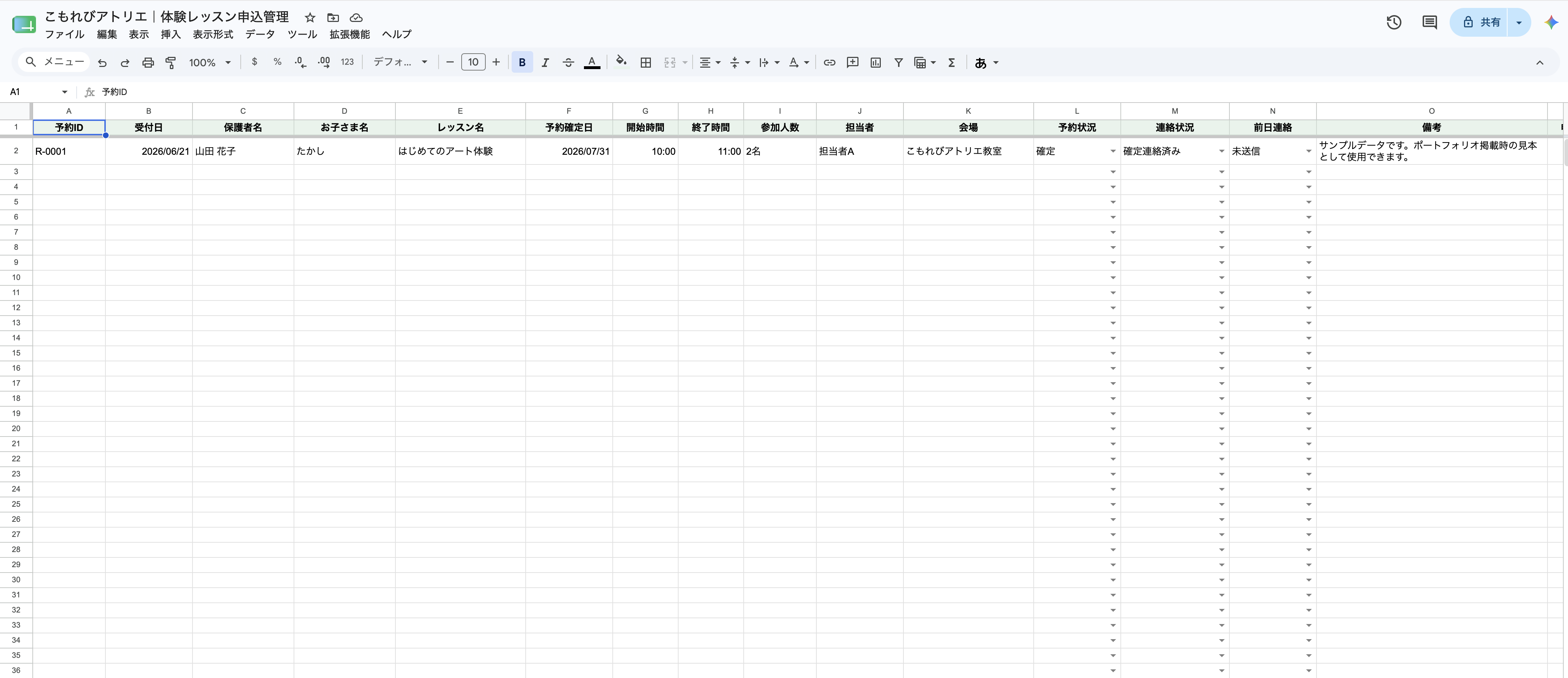Open horizontal align dropdown

coord(710,62)
